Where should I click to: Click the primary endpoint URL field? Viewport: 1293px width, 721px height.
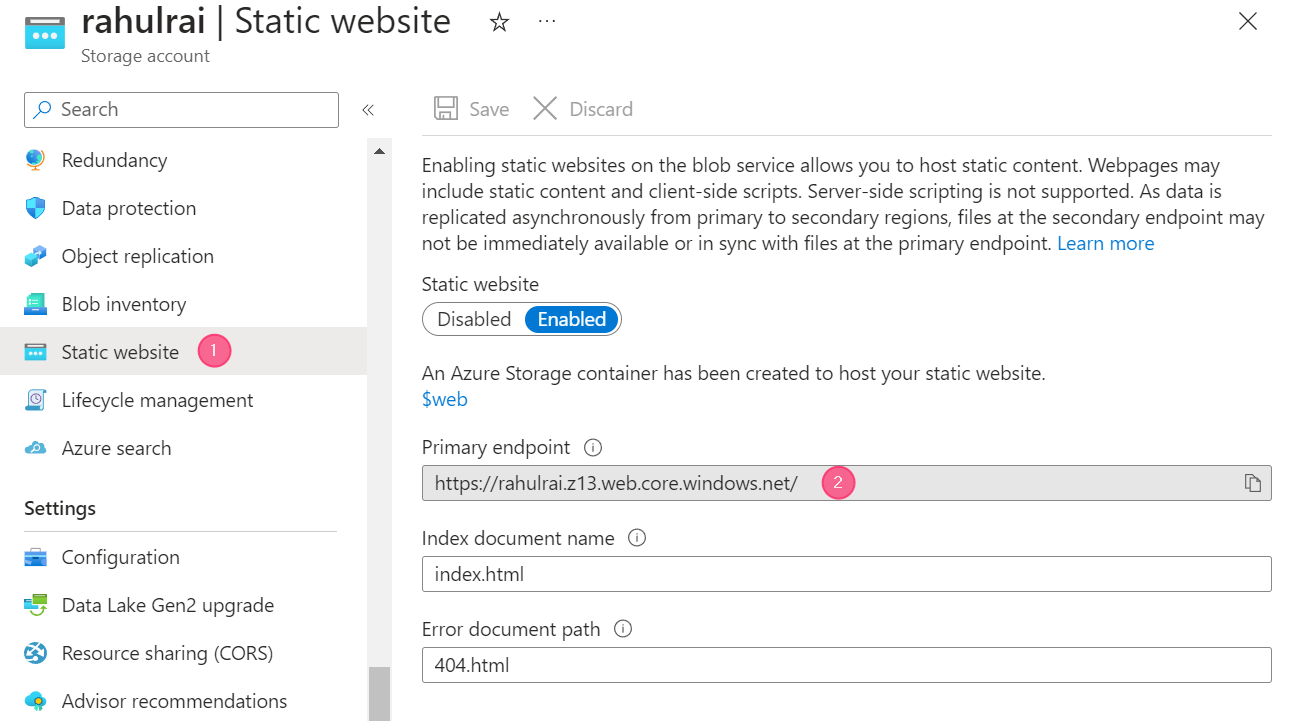tap(846, 483)
